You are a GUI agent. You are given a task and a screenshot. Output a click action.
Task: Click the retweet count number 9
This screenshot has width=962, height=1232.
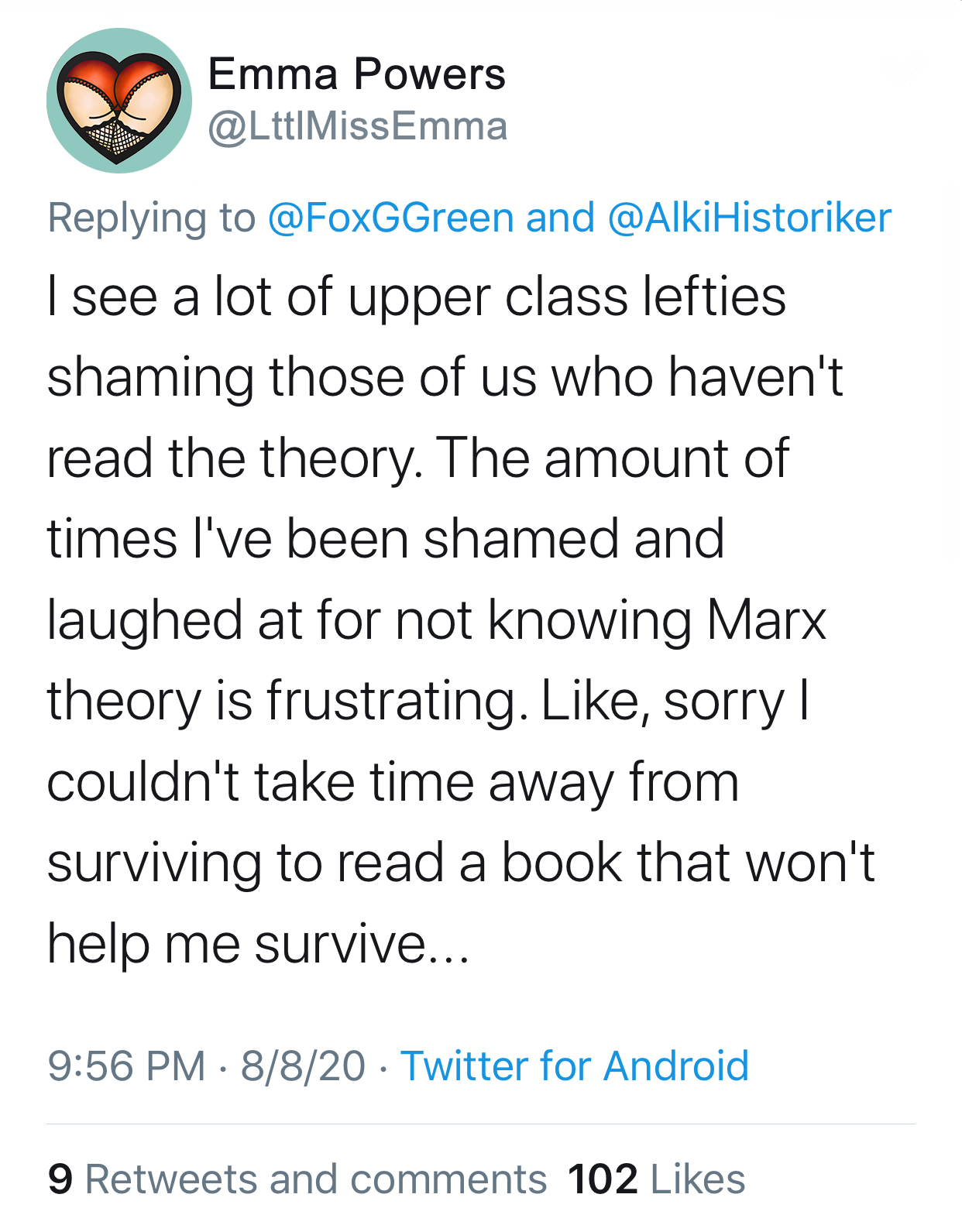[60, 1179]
